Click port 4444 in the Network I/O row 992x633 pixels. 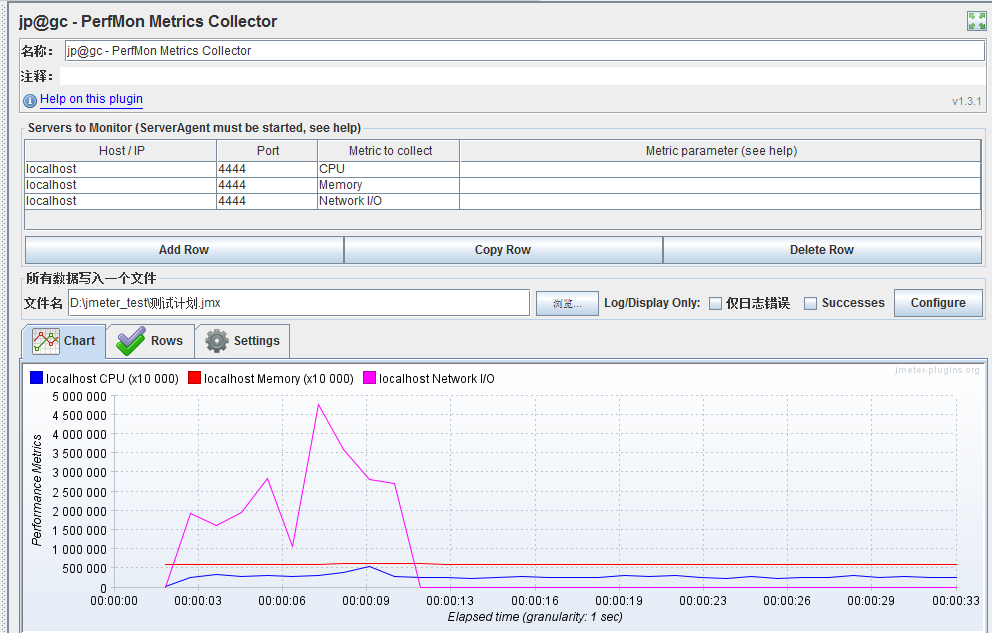267,200
